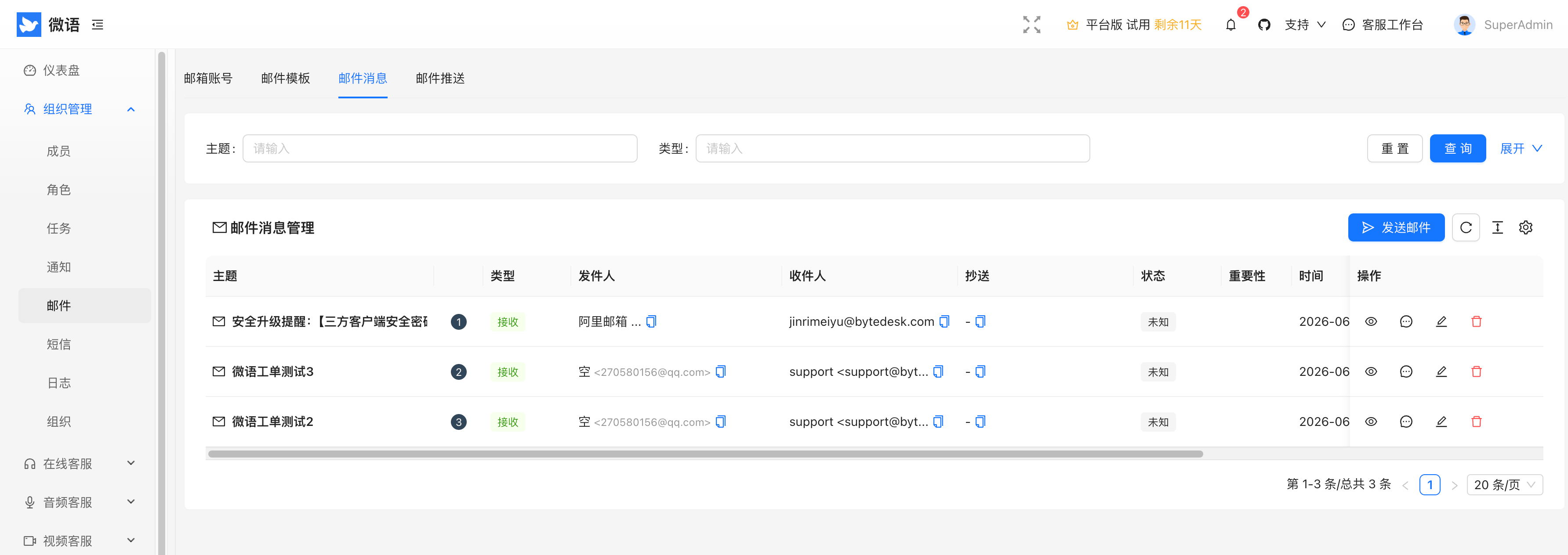This screenshot has height=555, width=1568.
Task: Open the 20 条/页 page size dropdown
Action: [x=1504, y=484]
